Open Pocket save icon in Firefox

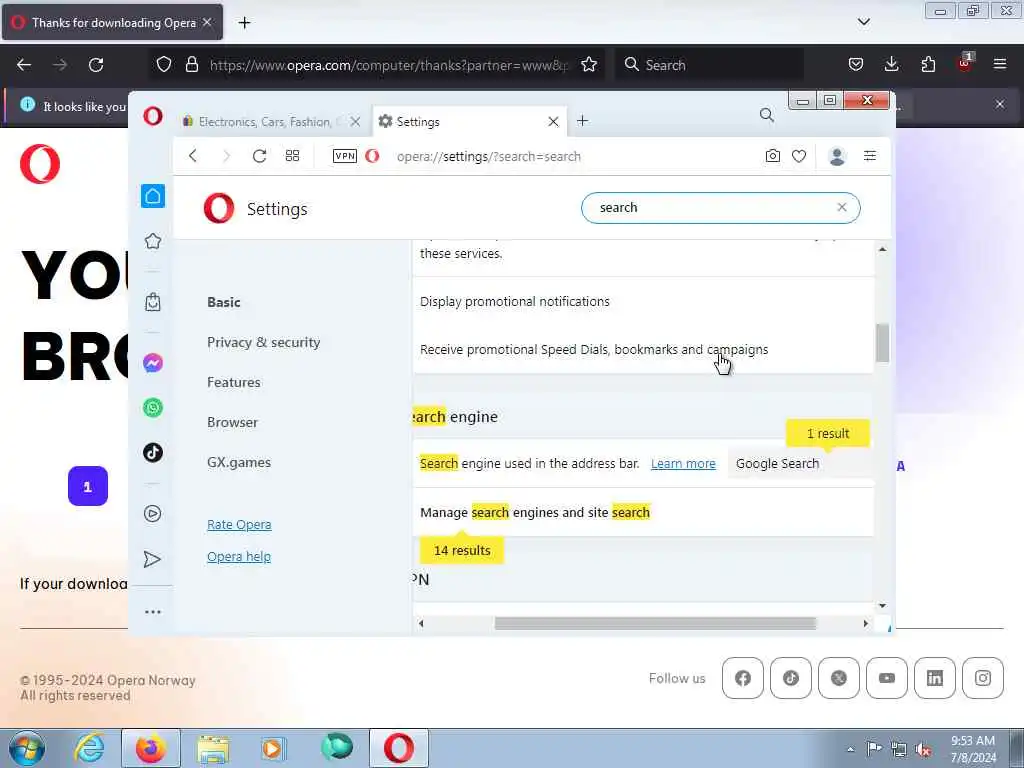tap(856, 64)
